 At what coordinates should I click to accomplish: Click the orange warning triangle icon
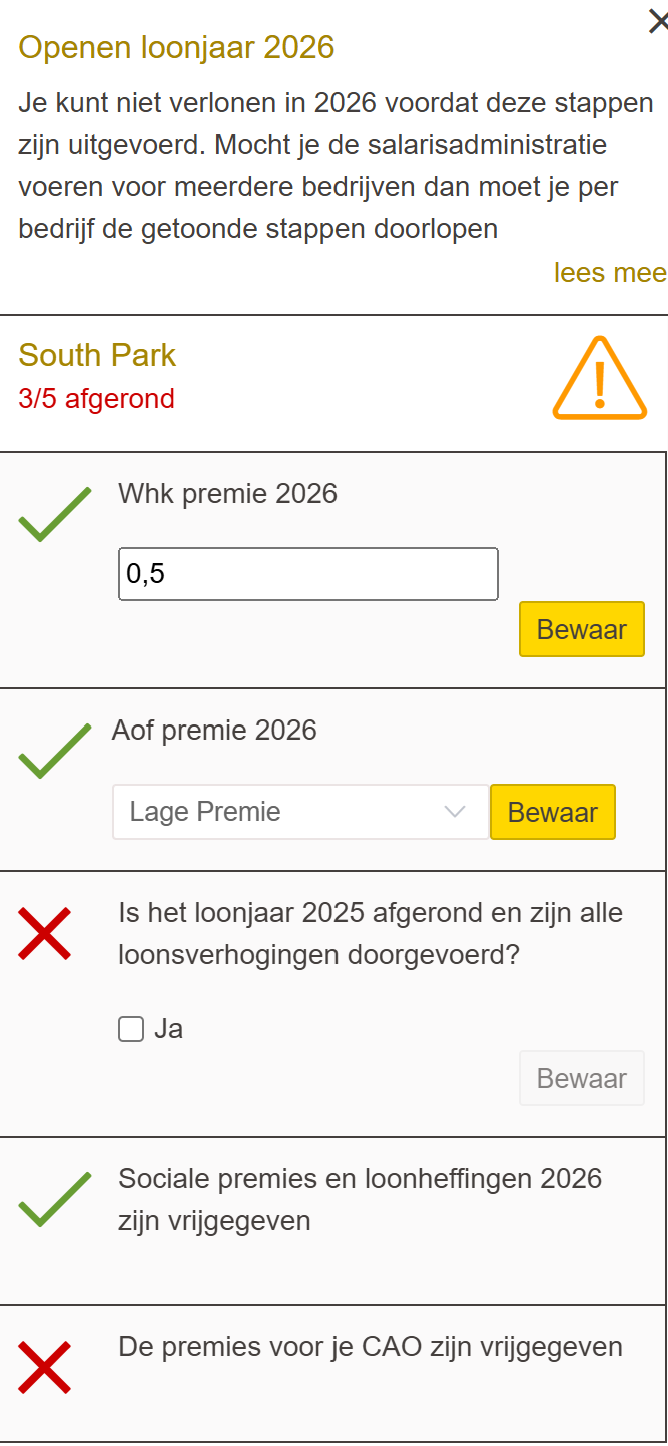click(x=599, y=379)
